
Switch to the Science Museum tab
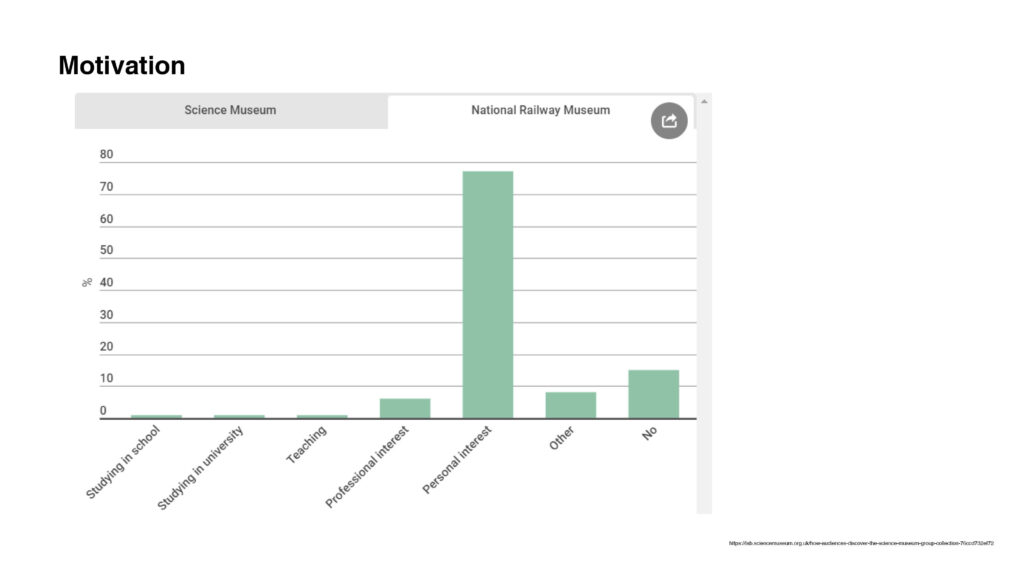coord(231,110)
